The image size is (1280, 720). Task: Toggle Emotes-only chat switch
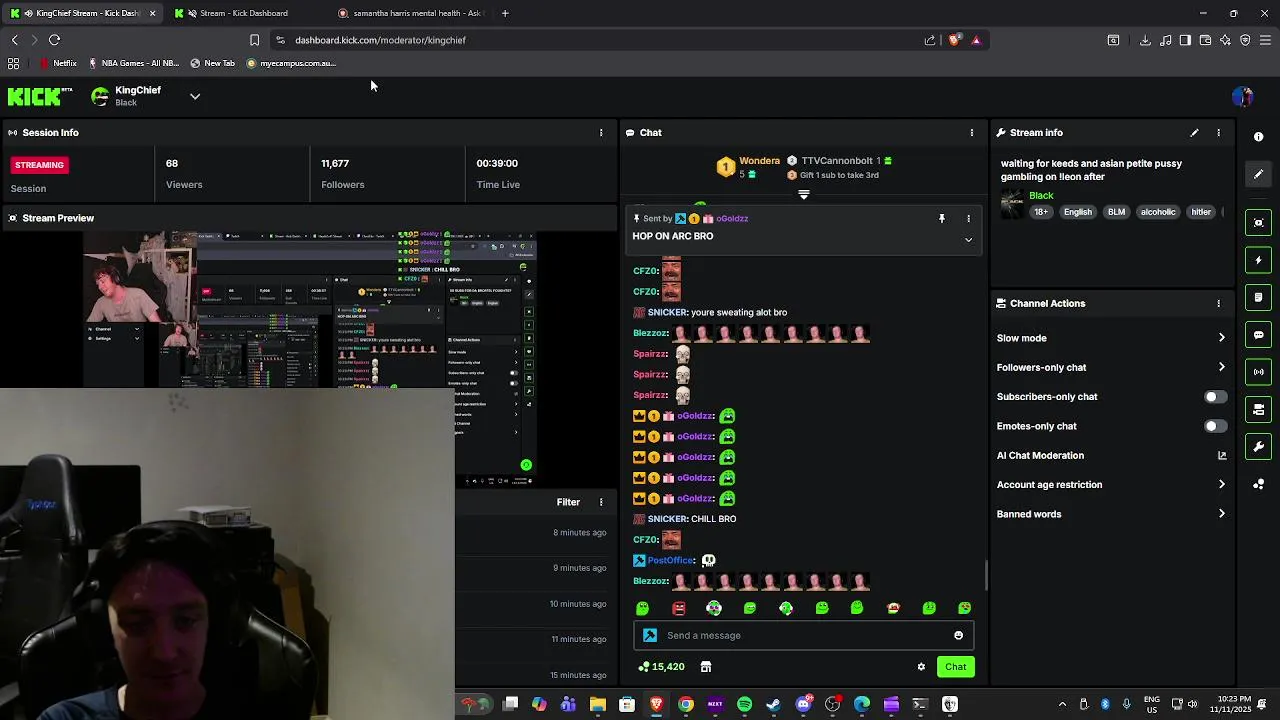pos(1214,426)
